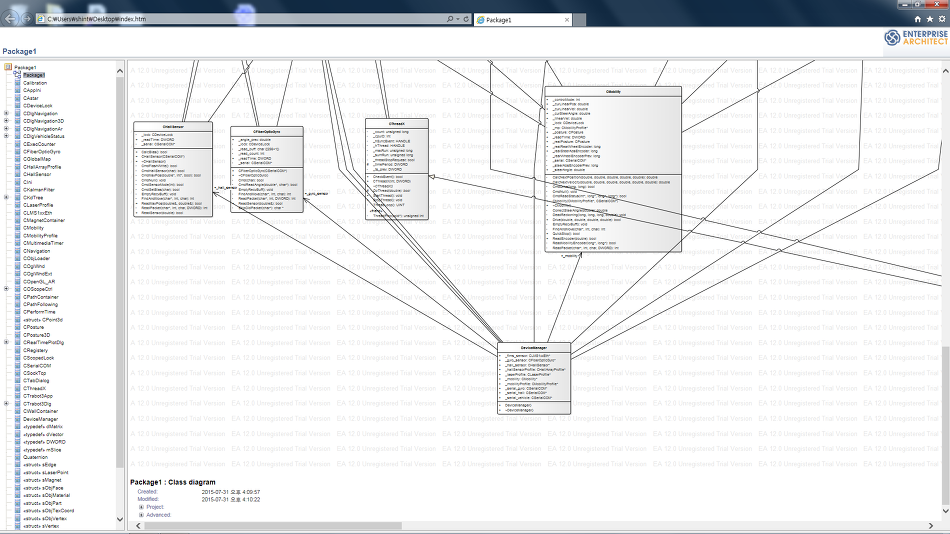The height and width of the screenshot is (534, 950).
Task: Open the browser Favorites star icon
Action: point(929,19)
